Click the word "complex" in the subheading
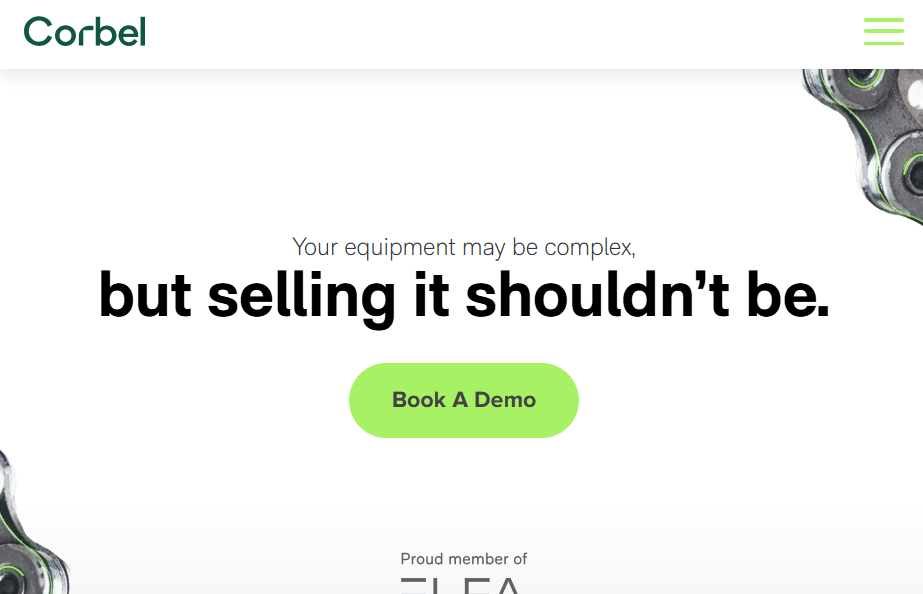 591,246
